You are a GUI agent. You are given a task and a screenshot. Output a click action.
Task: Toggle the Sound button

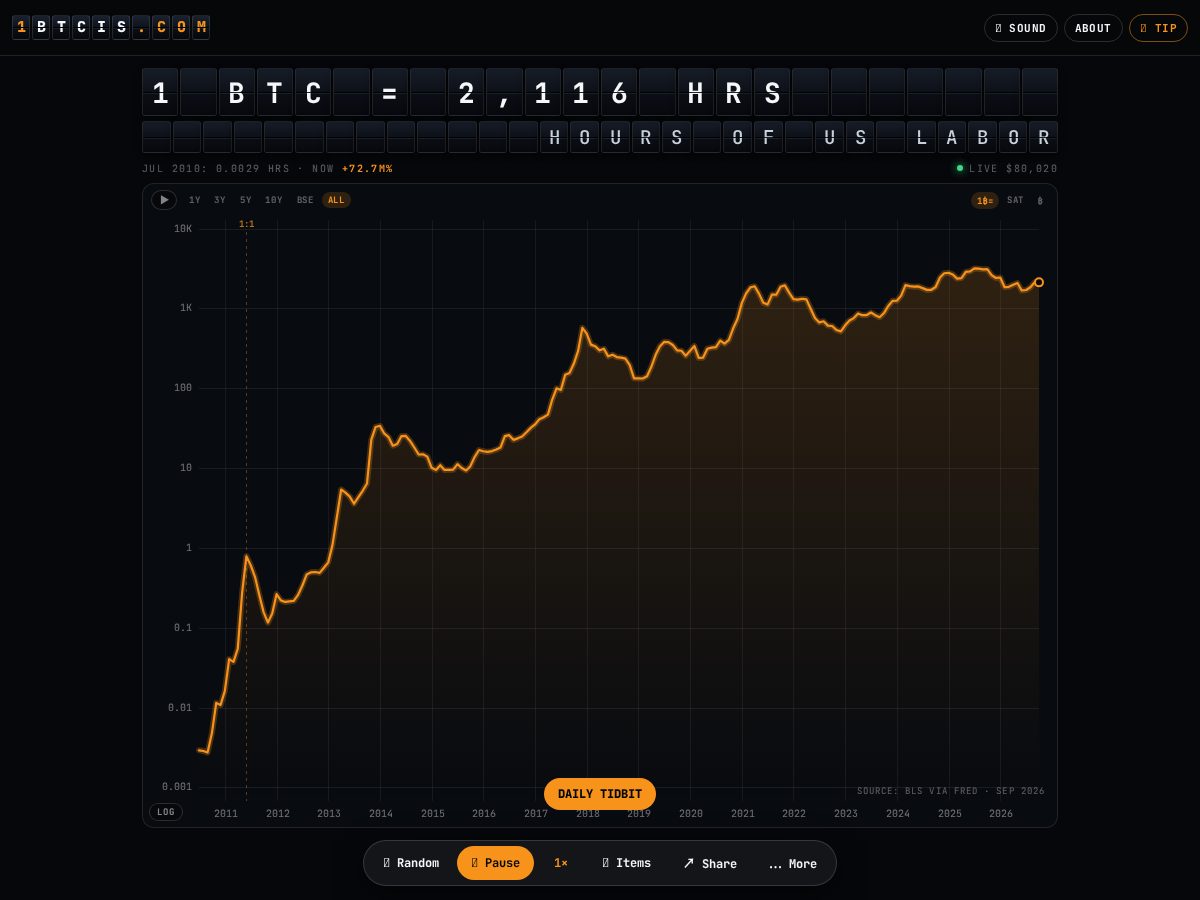pos(1020,28)
